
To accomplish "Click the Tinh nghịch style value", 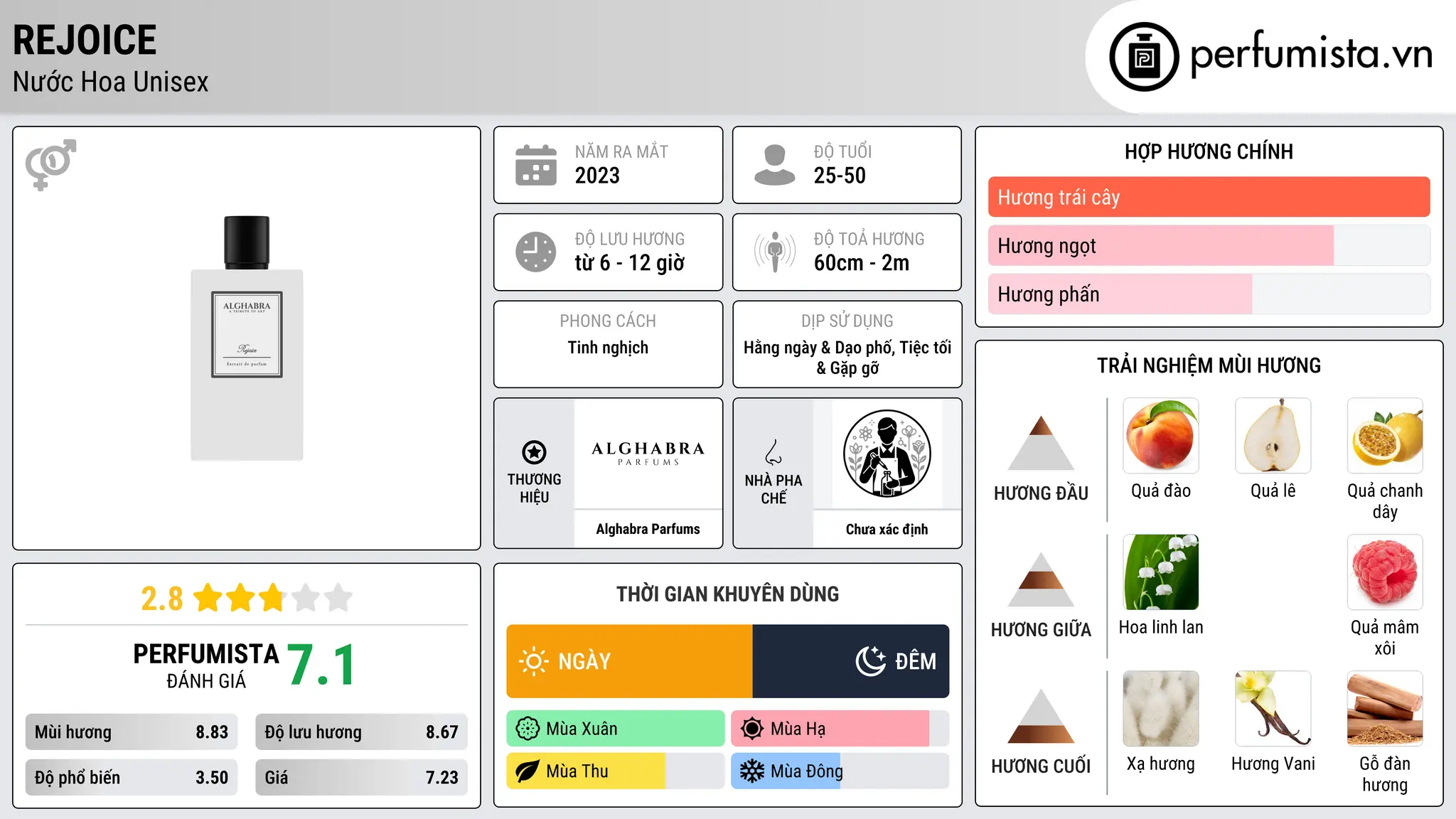I will [608, 348].
